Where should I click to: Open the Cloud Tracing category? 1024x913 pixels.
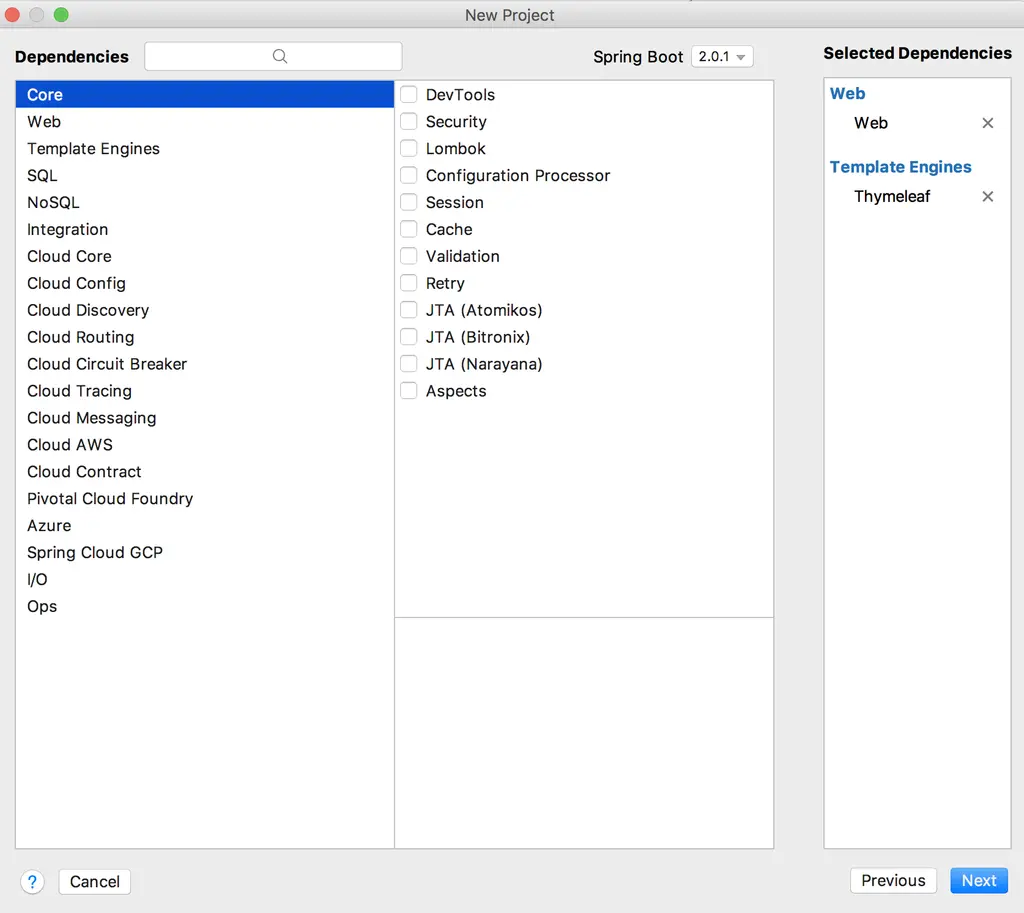(x=204, y=391)
